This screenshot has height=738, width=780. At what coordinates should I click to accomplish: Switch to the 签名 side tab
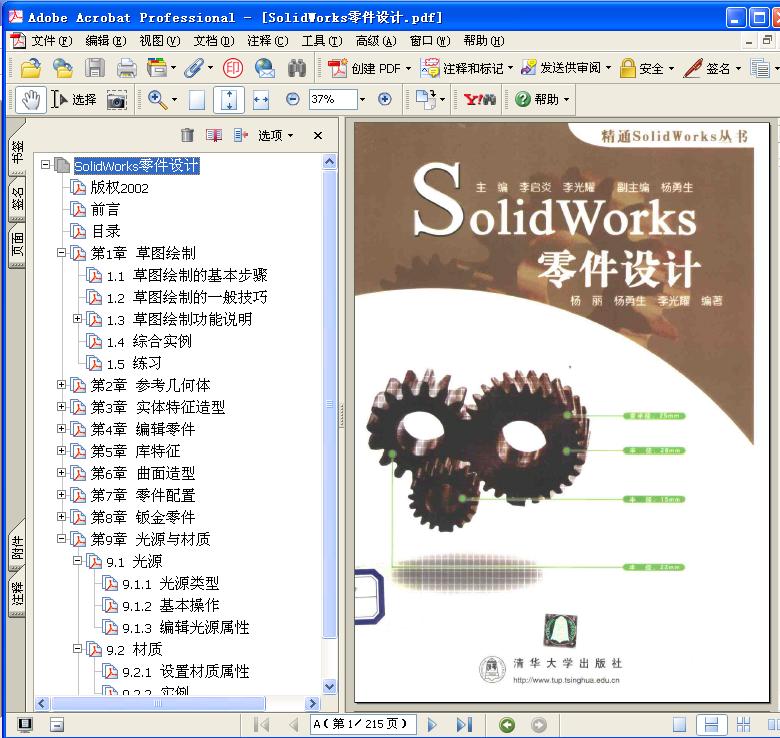click(17, 198)
